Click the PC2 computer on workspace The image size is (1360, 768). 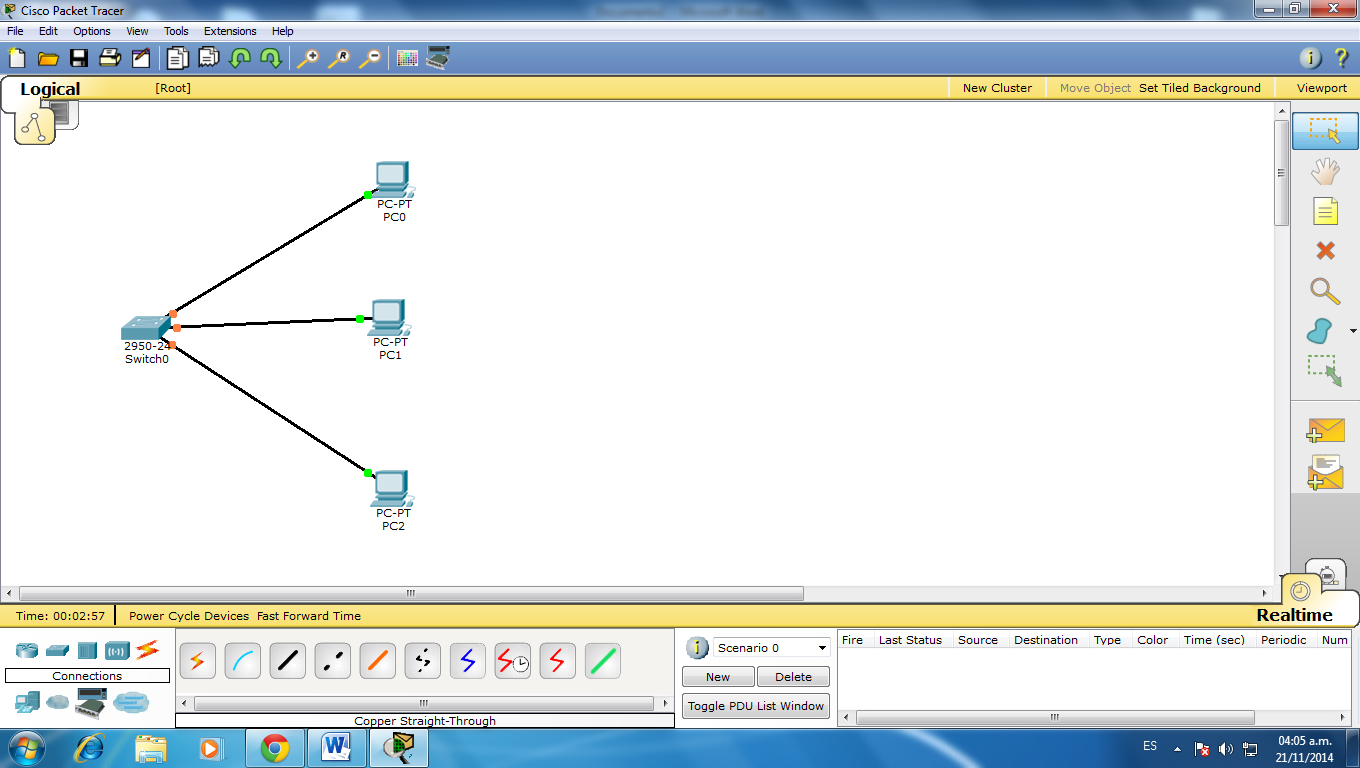pyautogui.click(x=393, y=488)
